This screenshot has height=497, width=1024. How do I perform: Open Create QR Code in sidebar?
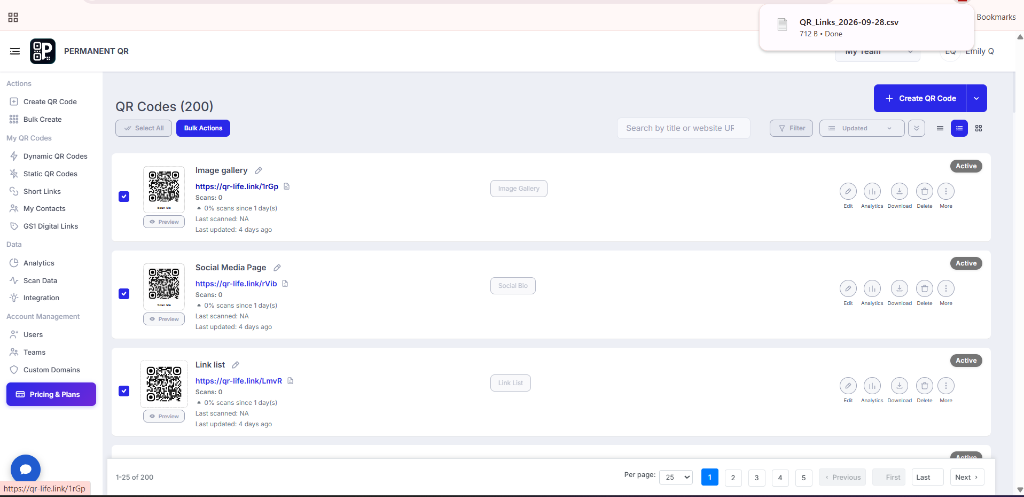(x=43, y=102)
